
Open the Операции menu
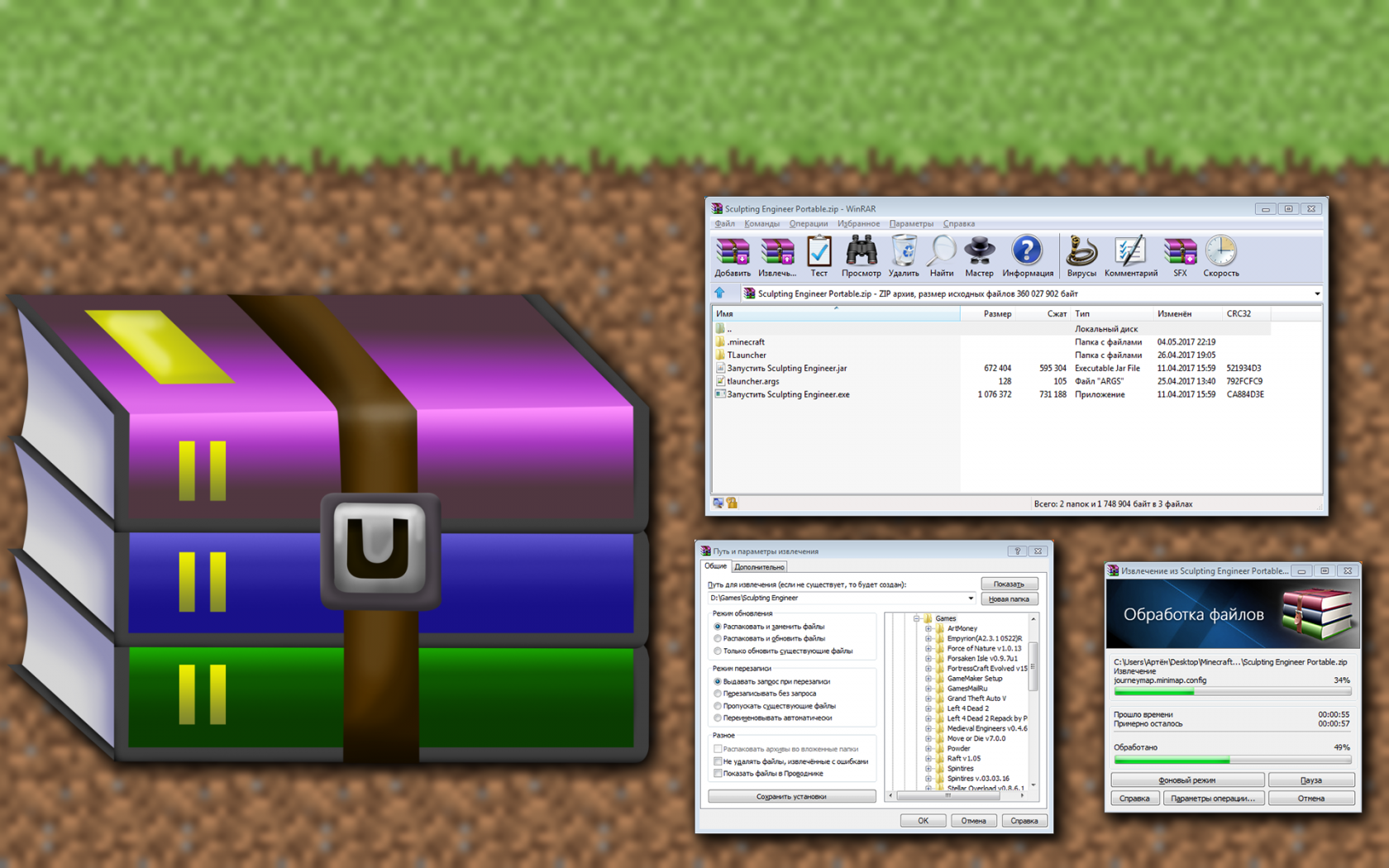tap(808, 223)
